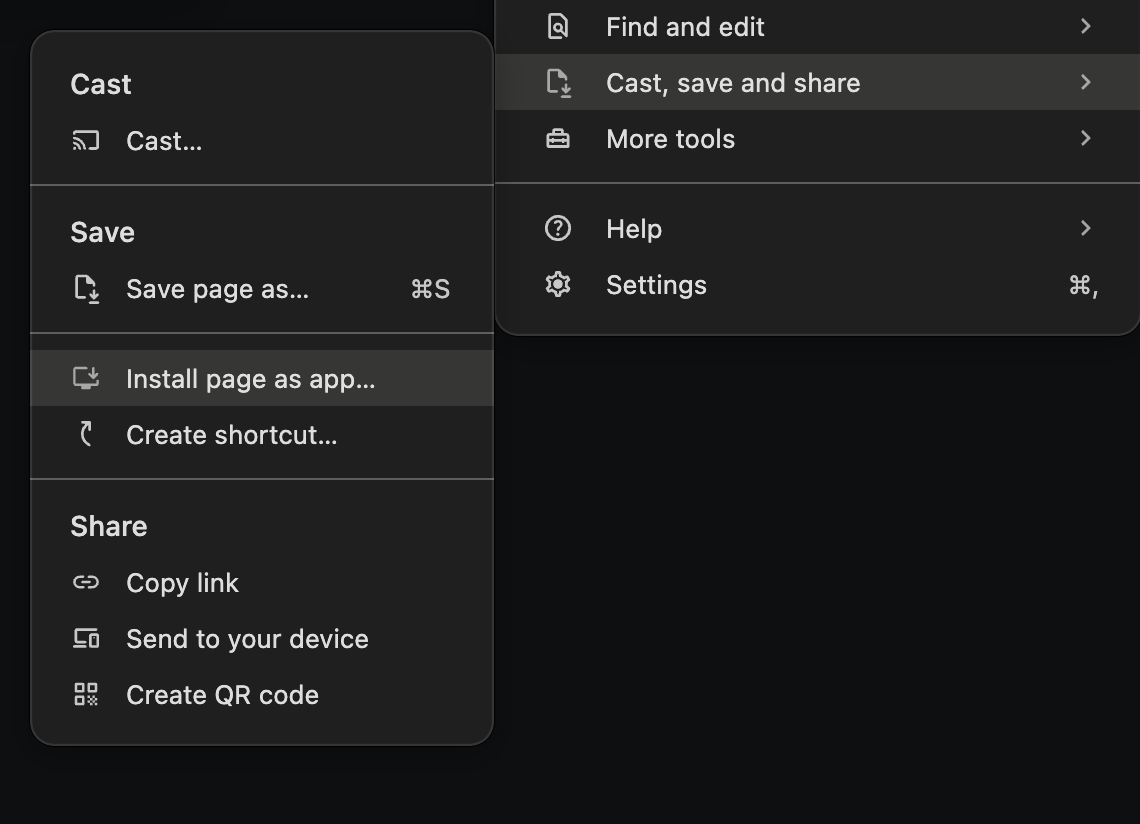This screenshot has width=1140, height=824.
Task: Click the Create QR code icon
Action: click(86, 695)
